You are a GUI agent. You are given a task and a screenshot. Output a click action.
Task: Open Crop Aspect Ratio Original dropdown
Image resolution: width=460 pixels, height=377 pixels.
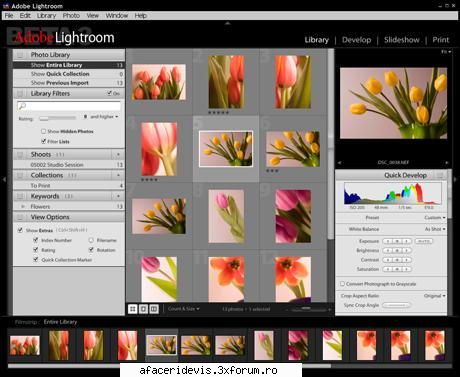[435, 296]
